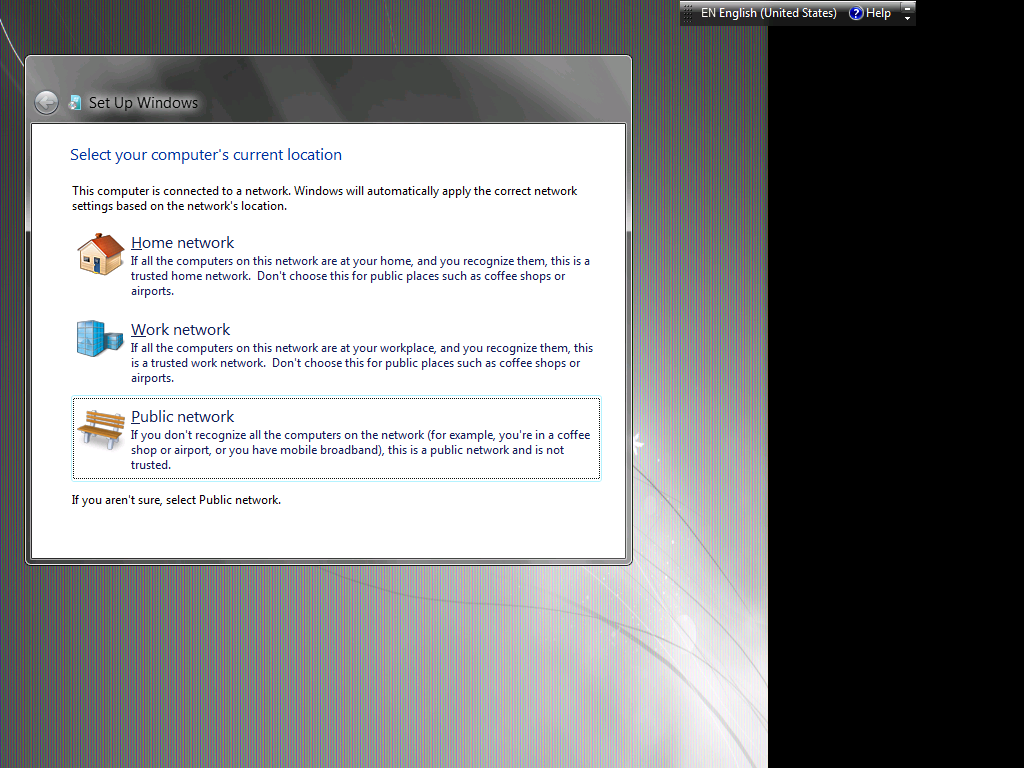
Task: Open Help in the language bar
Action: tap(878, 13)
